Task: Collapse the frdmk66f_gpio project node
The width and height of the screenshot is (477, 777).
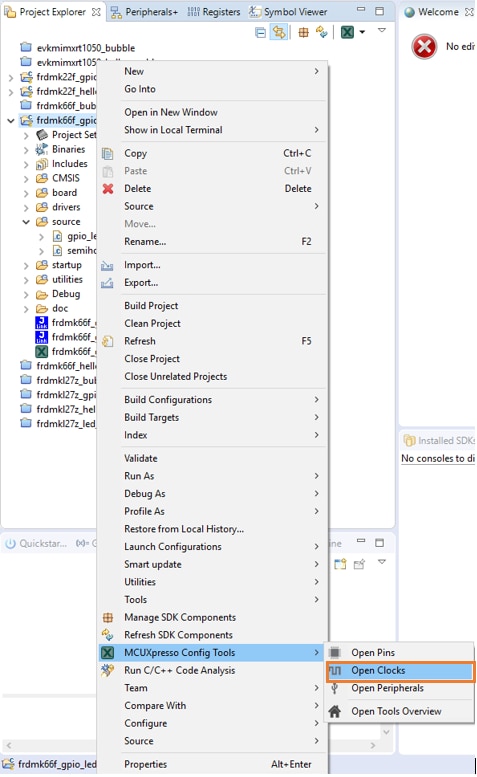Action: [11, 121]
